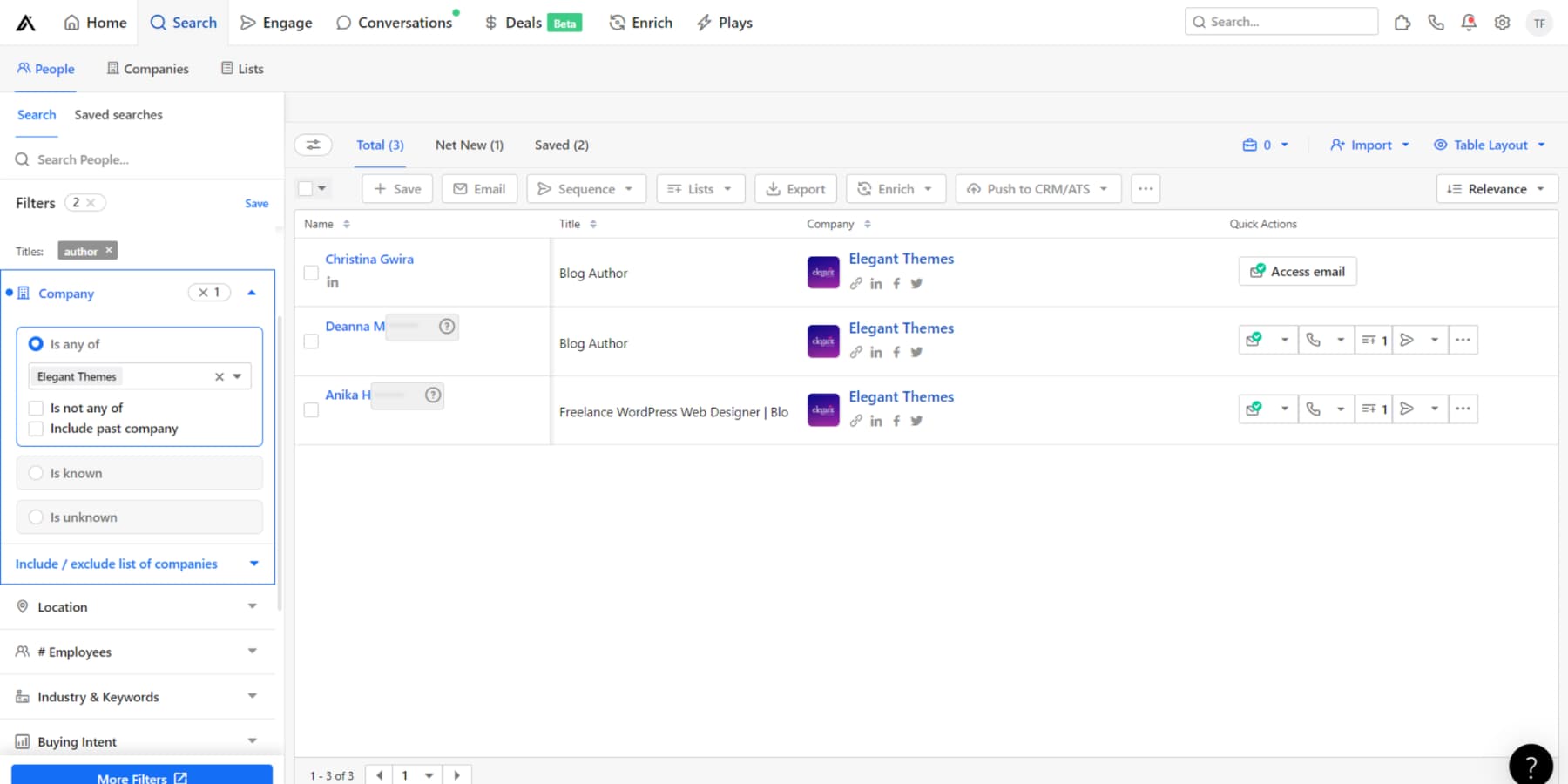Screen dimensions: 1568x784
Task: Click the website link icon for Elegant Themes
Action: pyautogui.click(x=855, y=283)
